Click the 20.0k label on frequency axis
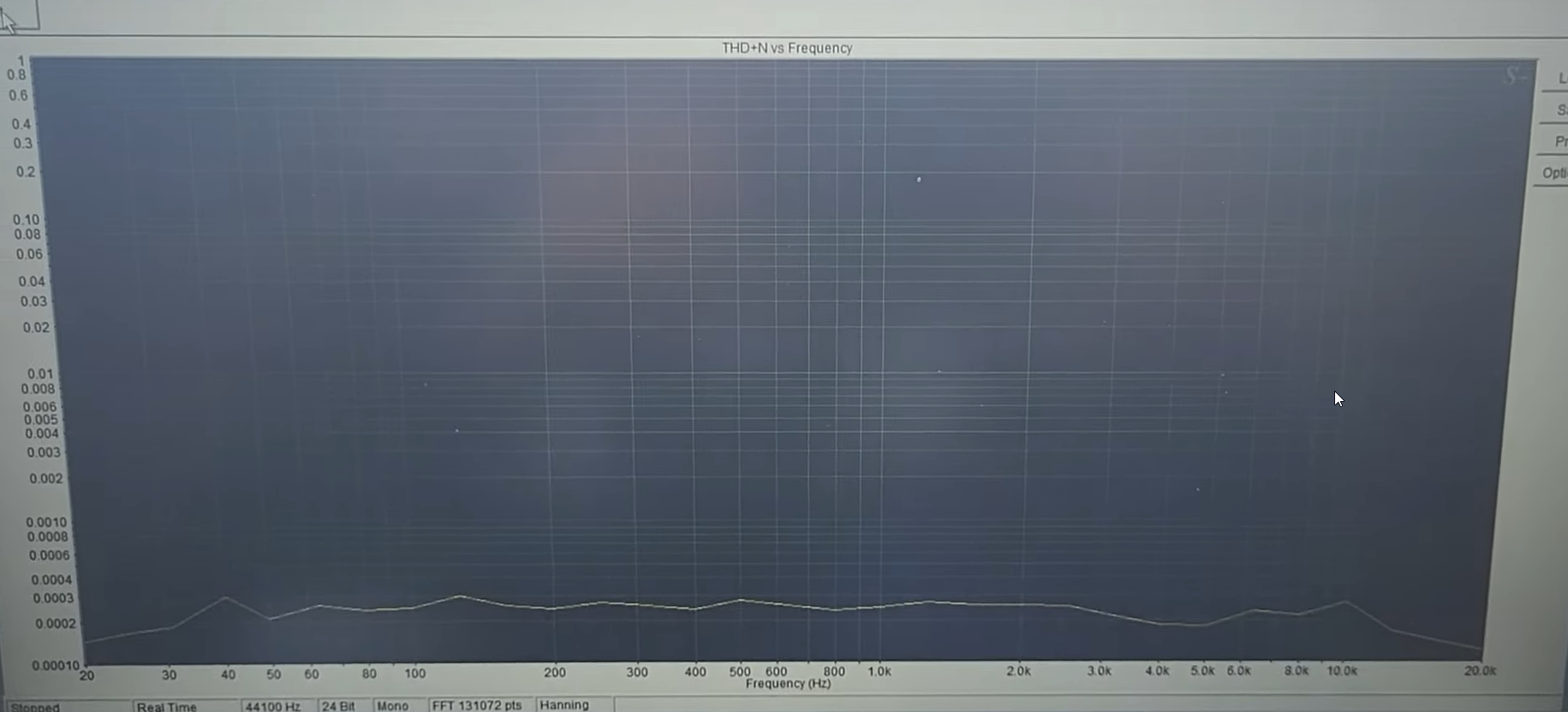The height and width of the screenshot is (712, 1568). pos(1480,671)
